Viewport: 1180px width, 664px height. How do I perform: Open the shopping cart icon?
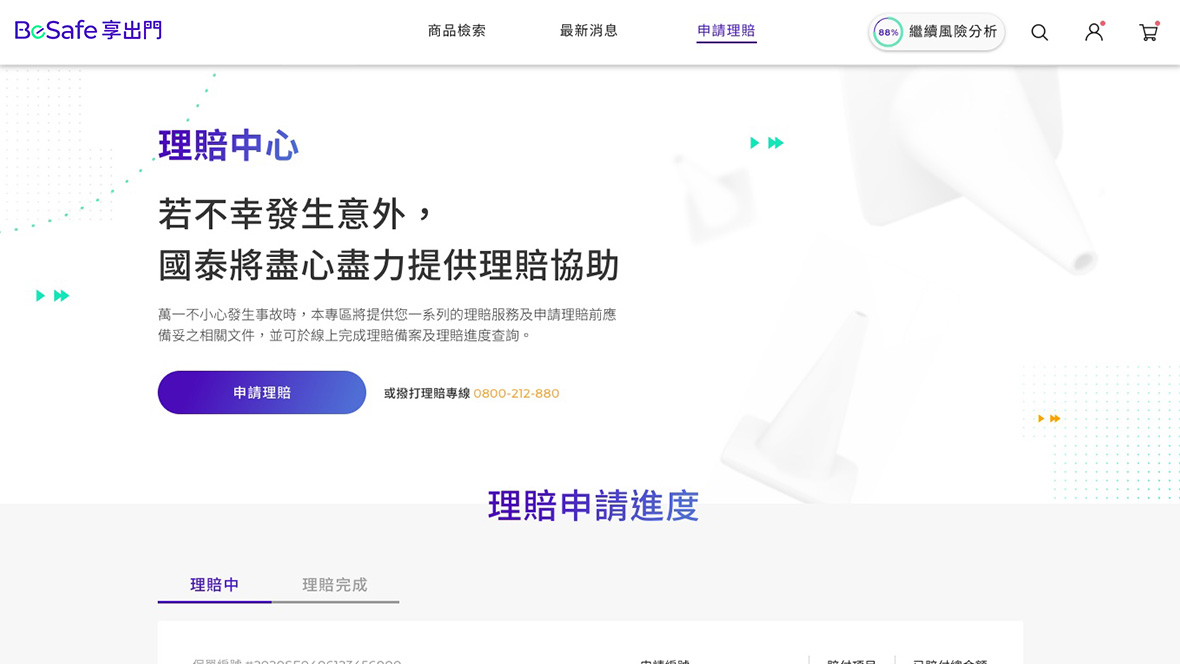(1148, 32)
